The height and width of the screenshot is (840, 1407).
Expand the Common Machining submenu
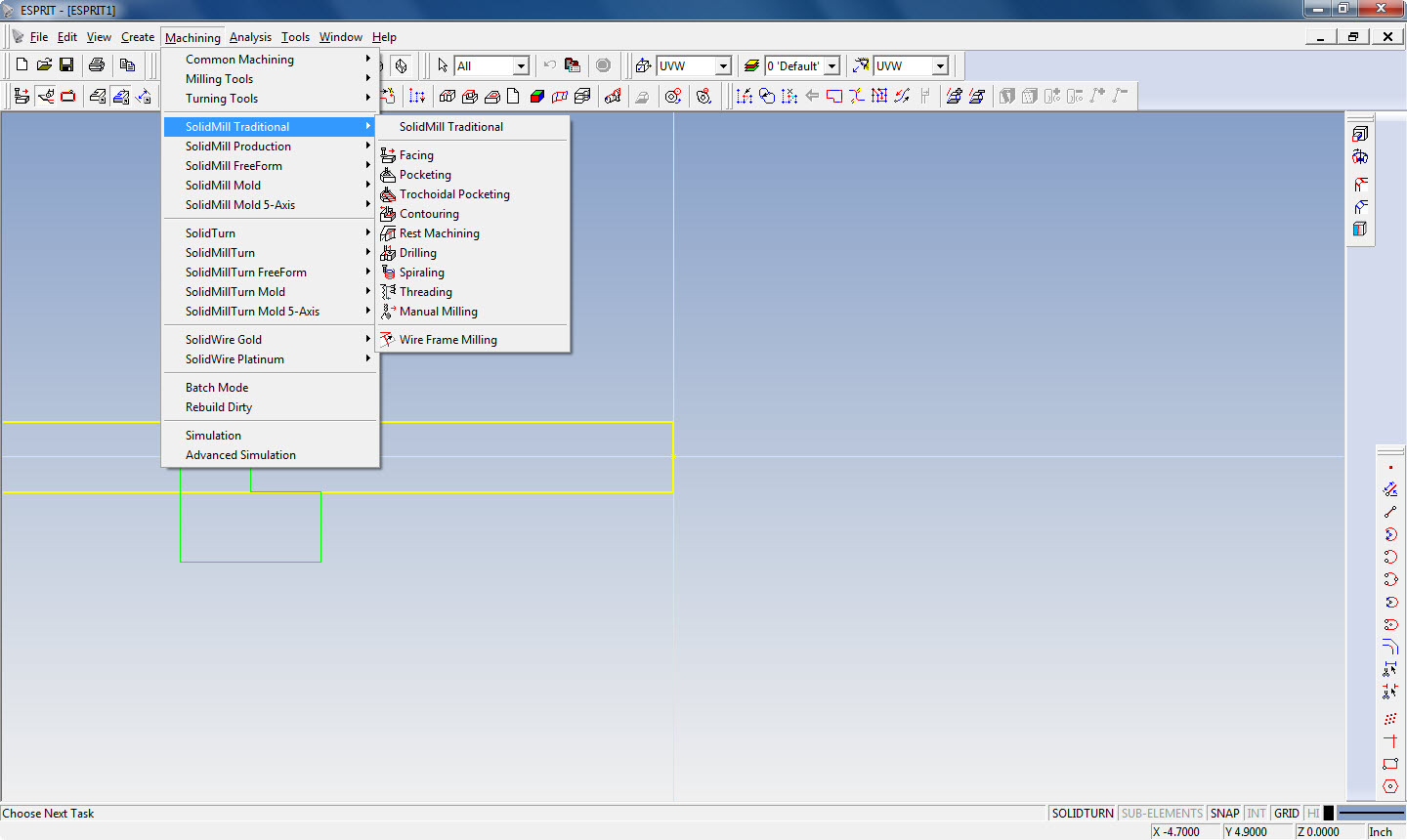click(271, 60)
